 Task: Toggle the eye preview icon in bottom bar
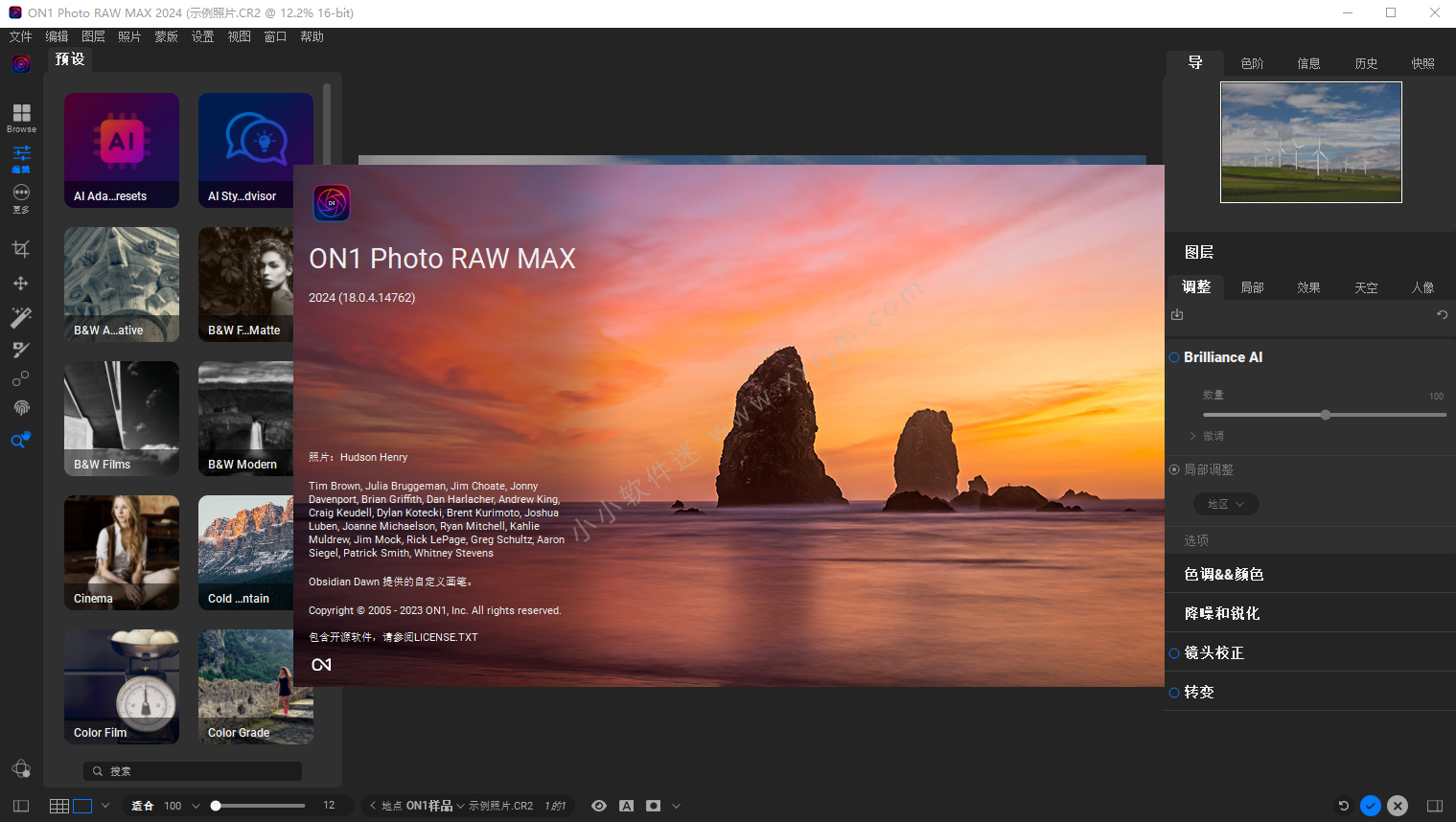pos(599,806)
